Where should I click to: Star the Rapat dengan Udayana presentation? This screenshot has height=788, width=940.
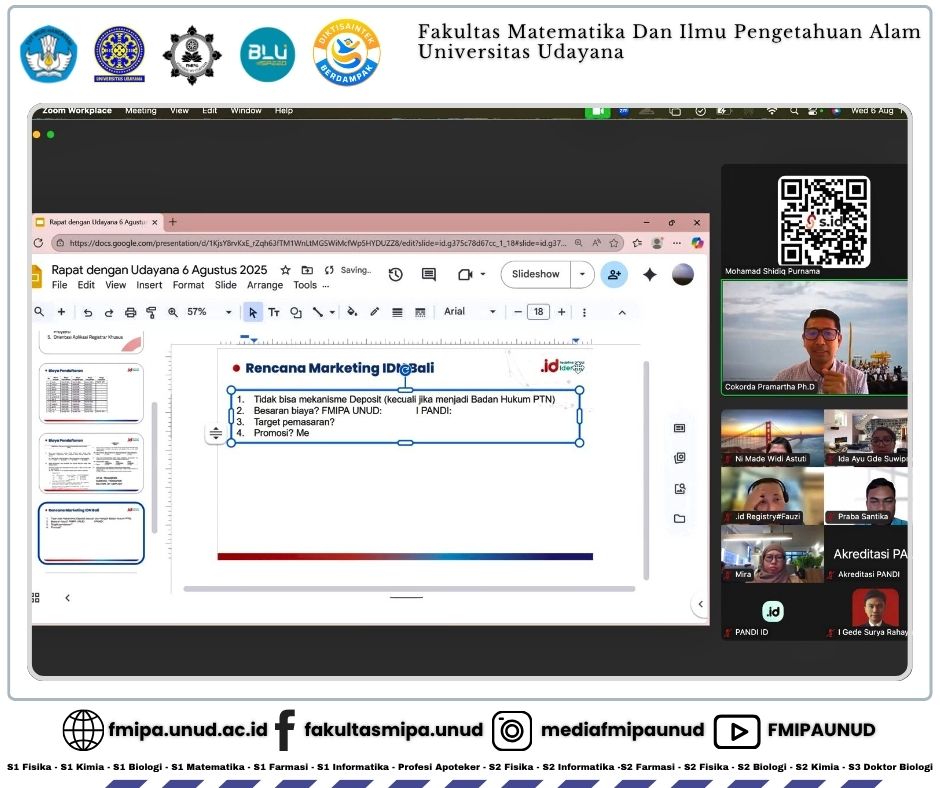285,270
